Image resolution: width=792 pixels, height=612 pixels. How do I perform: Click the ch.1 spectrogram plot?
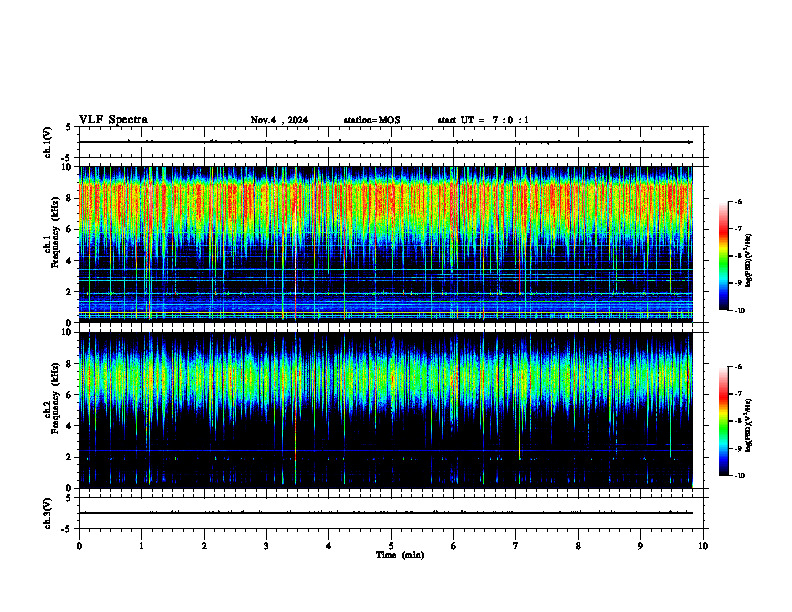(386, 244)
